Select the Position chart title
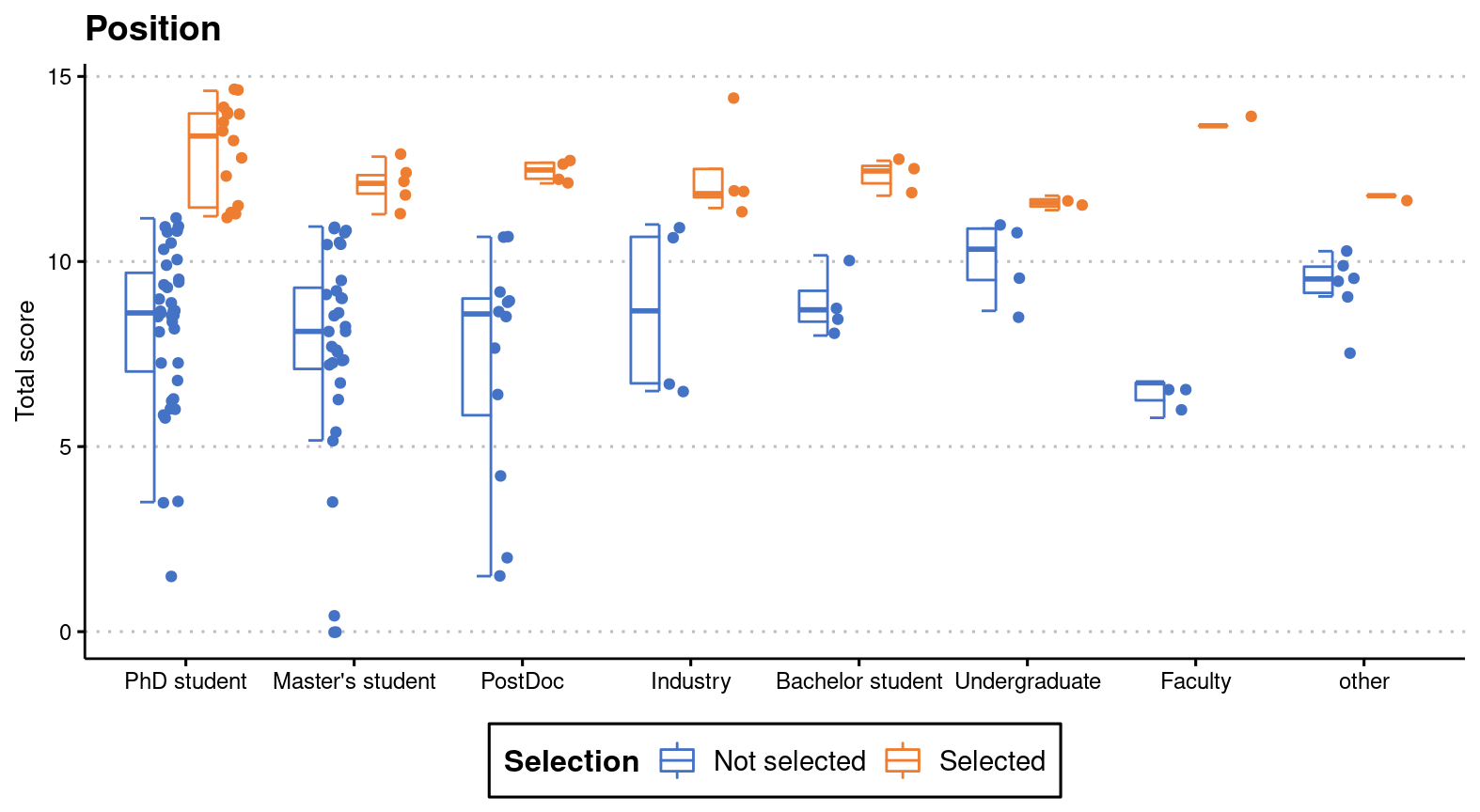 point(153,29)
